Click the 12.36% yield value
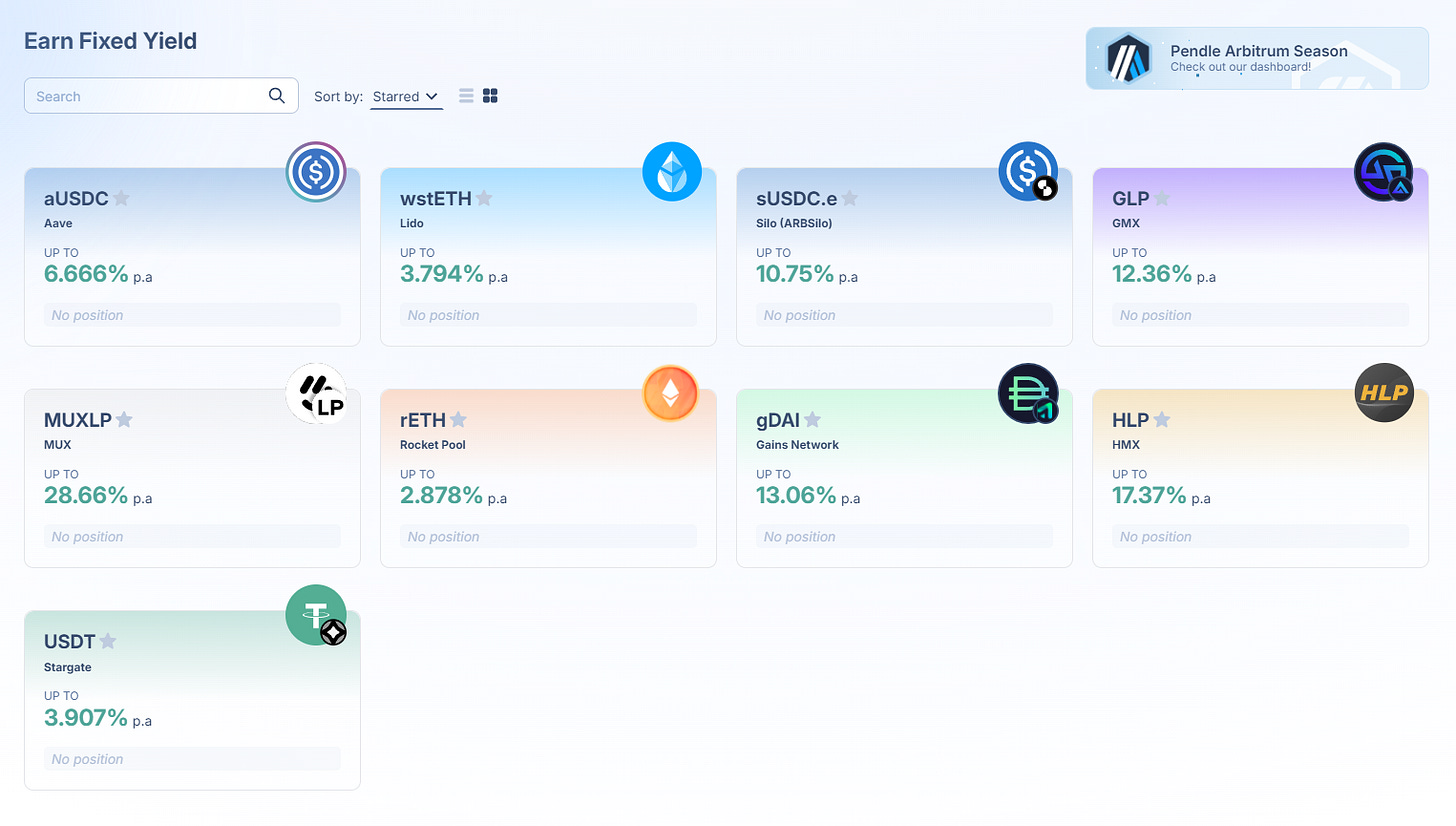The width and height of the screenshot is (1456, 826). point(1152,274)
